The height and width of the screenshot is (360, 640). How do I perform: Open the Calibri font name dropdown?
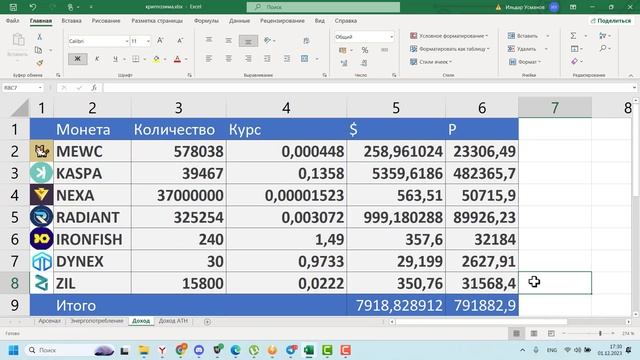coord(127,41)
